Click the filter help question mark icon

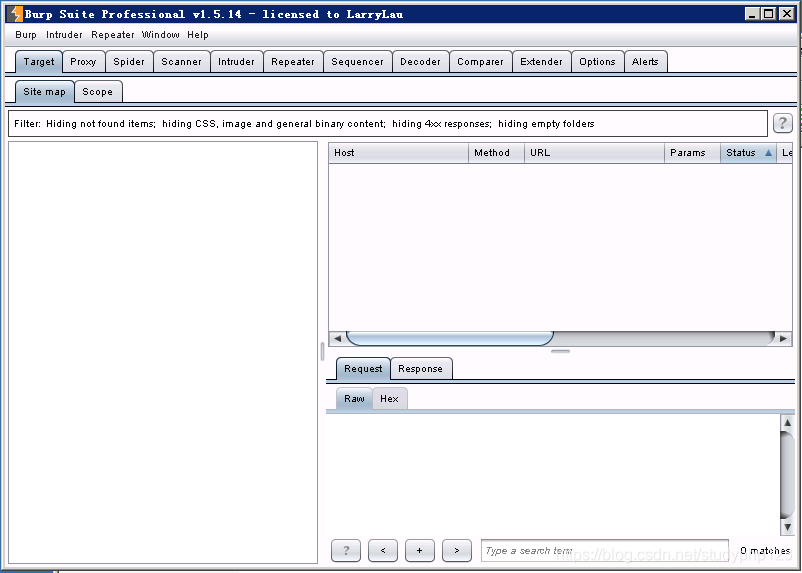pos(782,123)
